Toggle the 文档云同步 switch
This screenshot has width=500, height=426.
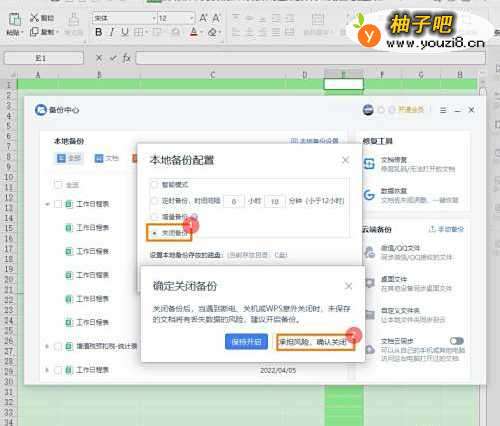pyautogui.click(x=457, y=341)
